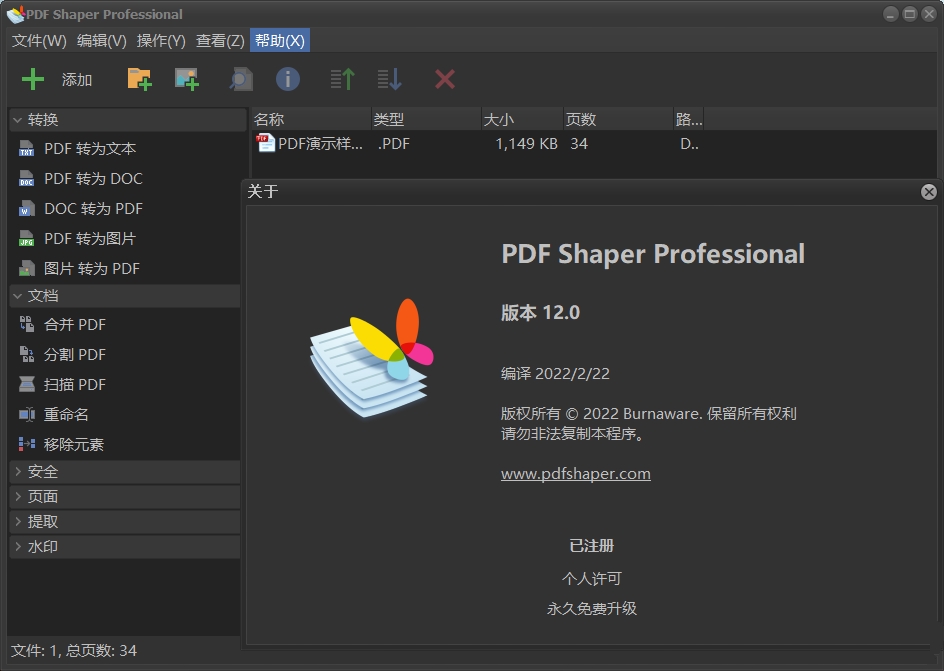Image resolution: width=944 pixels, height=671 pixels.
Task: Click the add folder toolbar icon
Action: click(139, 79)
